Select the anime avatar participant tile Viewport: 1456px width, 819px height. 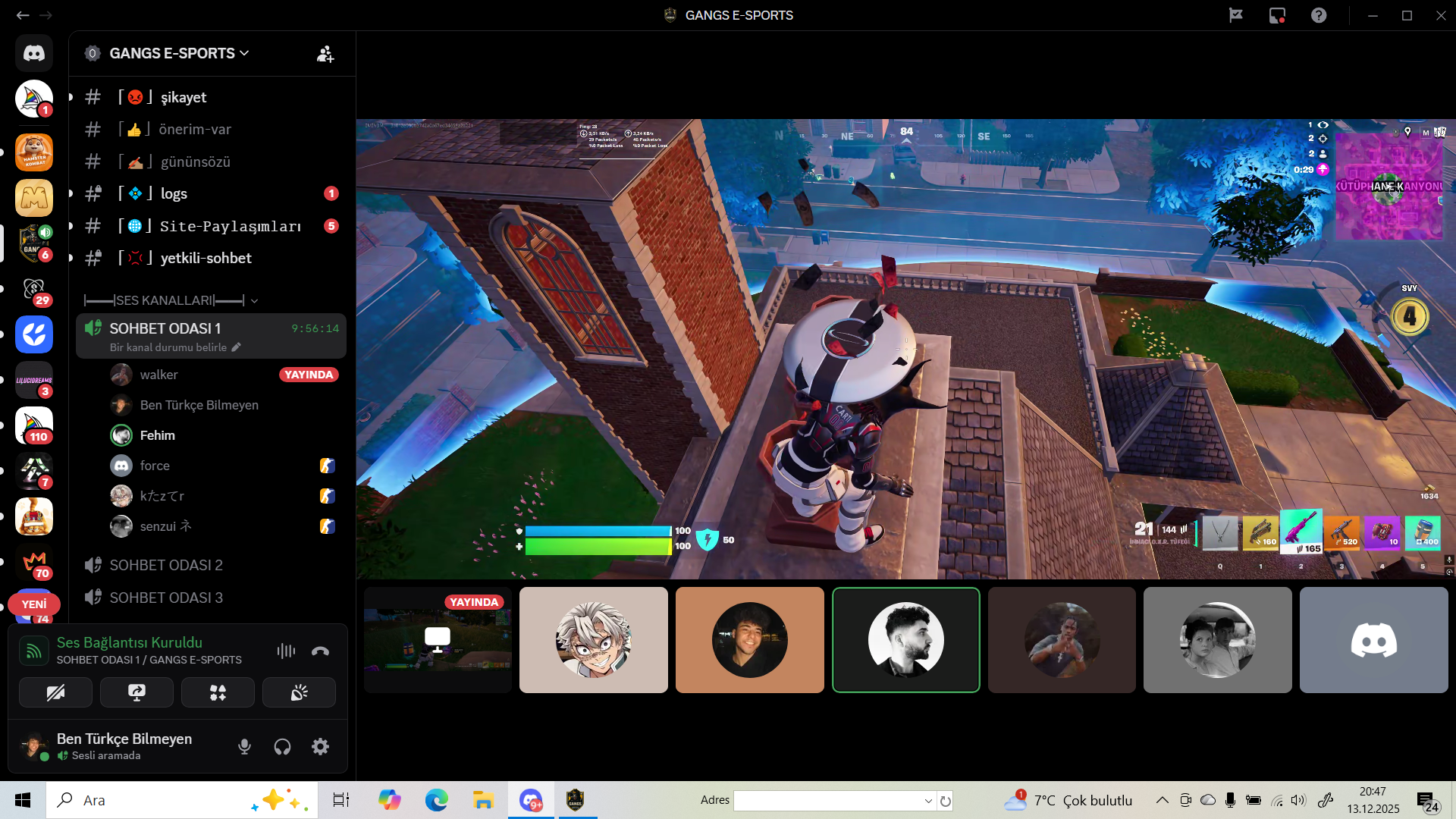tap(593, 639)
